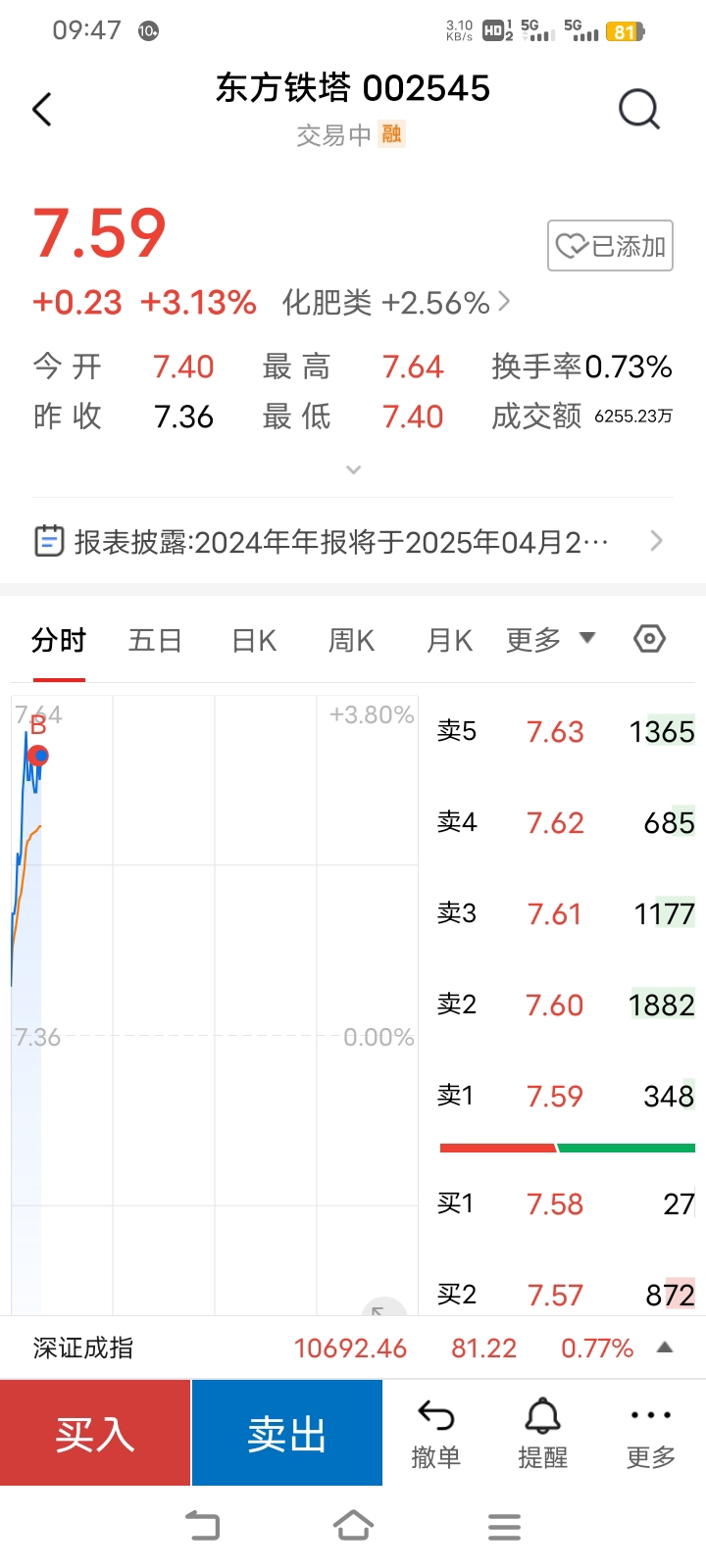This screenshot has height=1568, width=706.
Task: Switch to 分时 chart tab
Action: pyautogui.click(x=59, y=641)
